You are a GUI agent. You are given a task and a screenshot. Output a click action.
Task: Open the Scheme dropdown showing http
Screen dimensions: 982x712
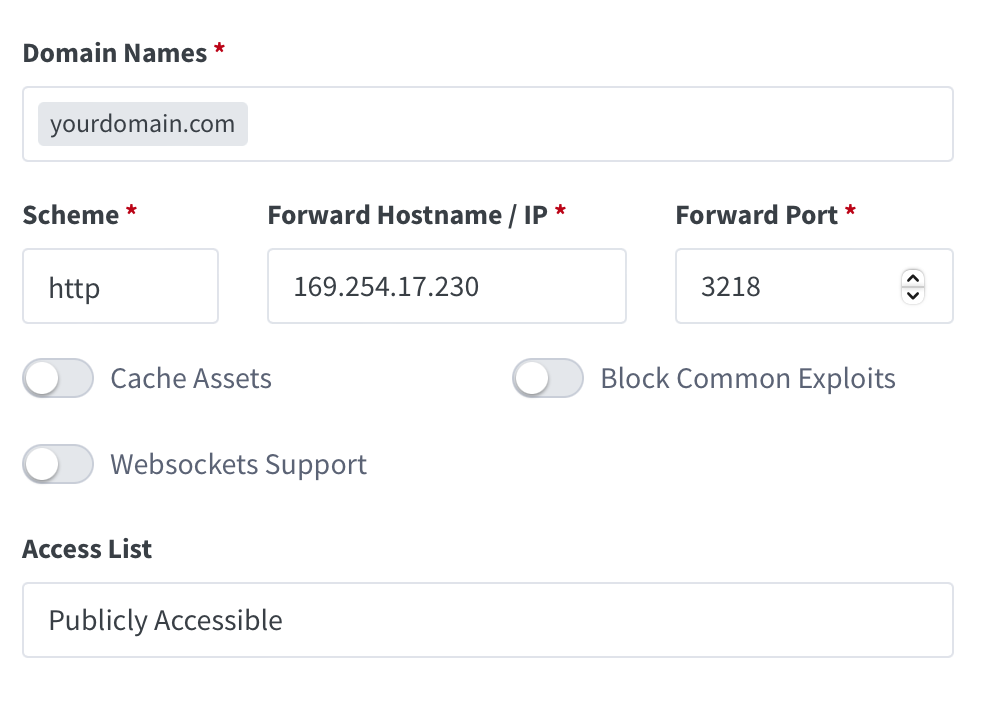coord(120,287)
